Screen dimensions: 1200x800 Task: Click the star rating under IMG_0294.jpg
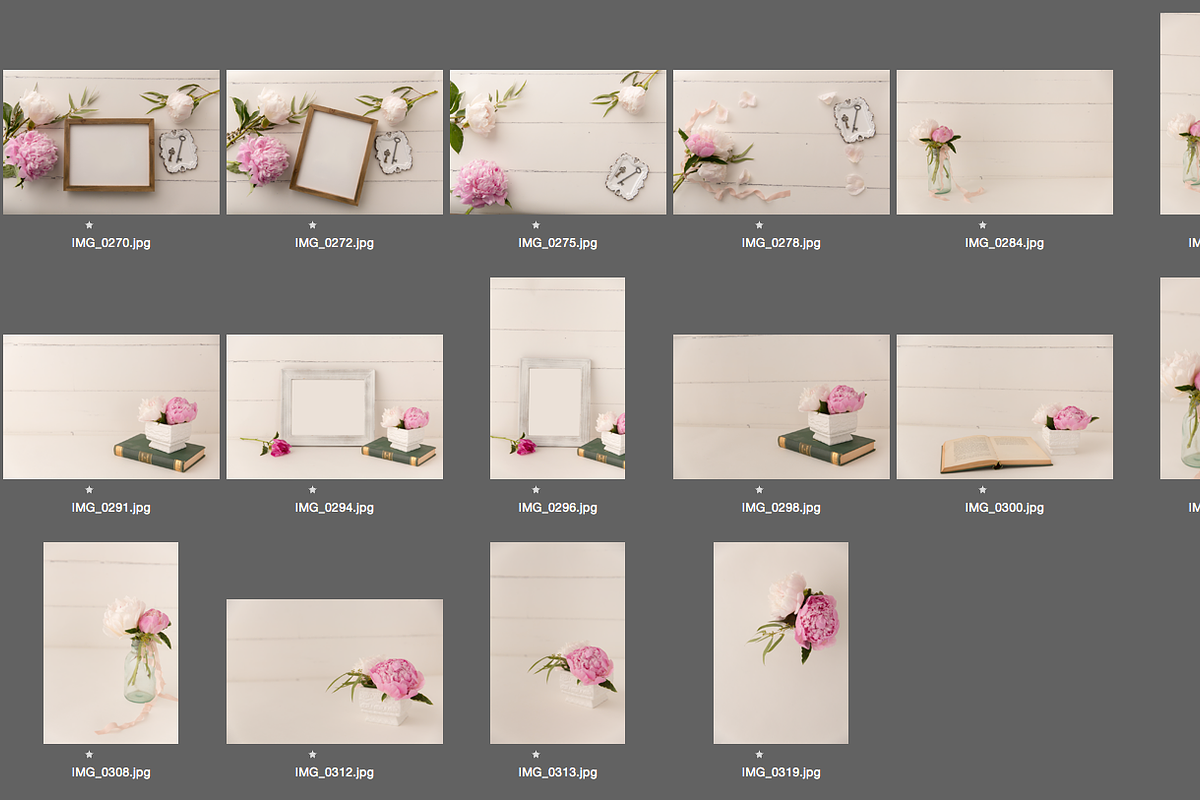(312, 490)
